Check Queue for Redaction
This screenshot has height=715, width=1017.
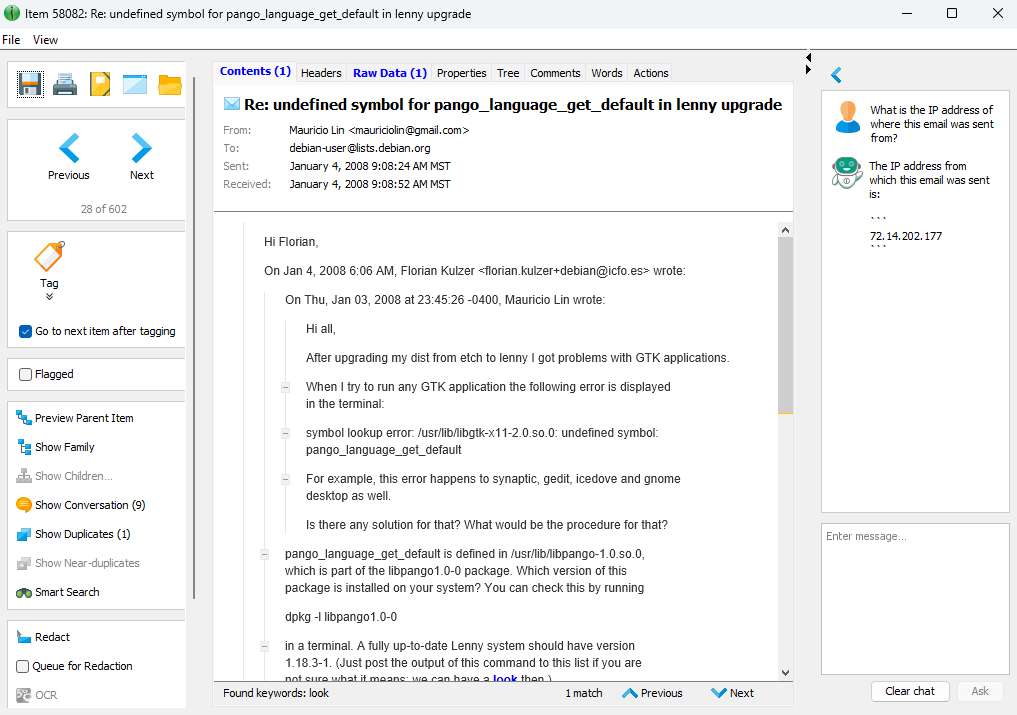click(23, 666)
